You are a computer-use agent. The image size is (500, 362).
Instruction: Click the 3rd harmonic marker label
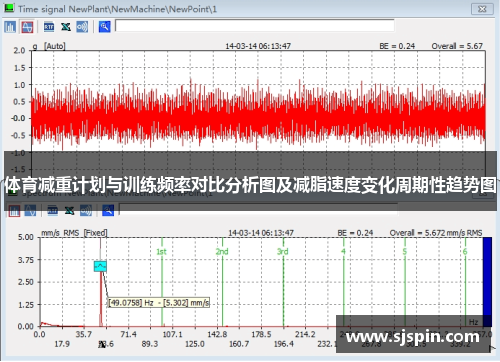tap(283, 251)
